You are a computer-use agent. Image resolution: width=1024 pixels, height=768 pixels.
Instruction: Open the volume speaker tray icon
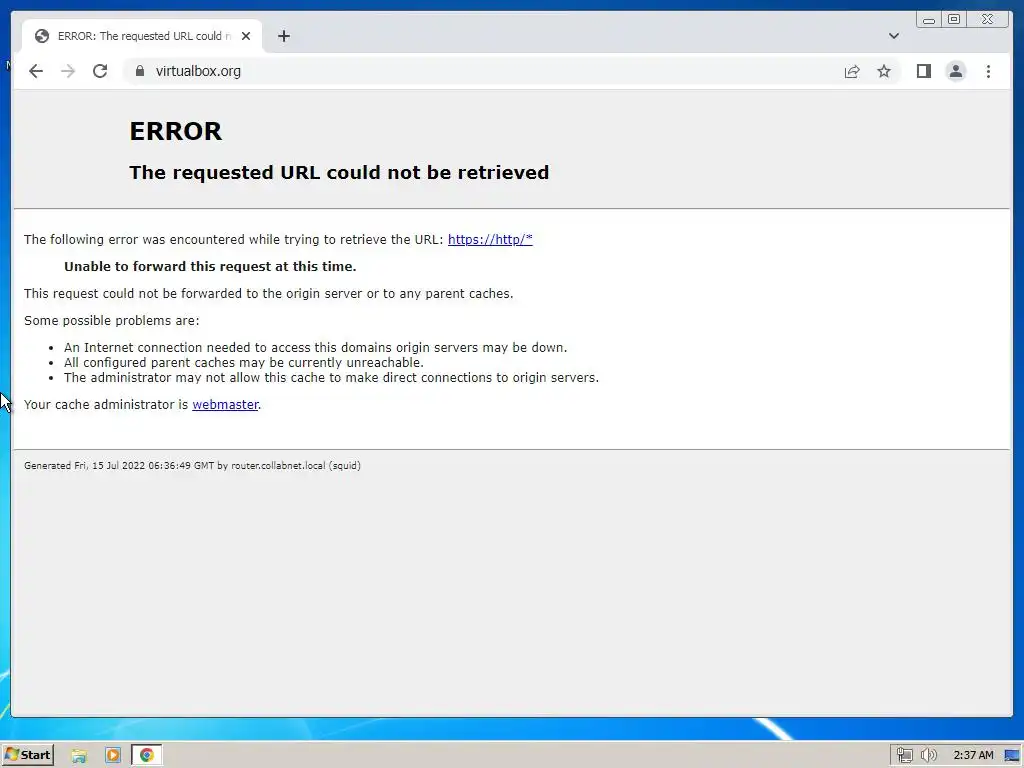pos(928,756)
